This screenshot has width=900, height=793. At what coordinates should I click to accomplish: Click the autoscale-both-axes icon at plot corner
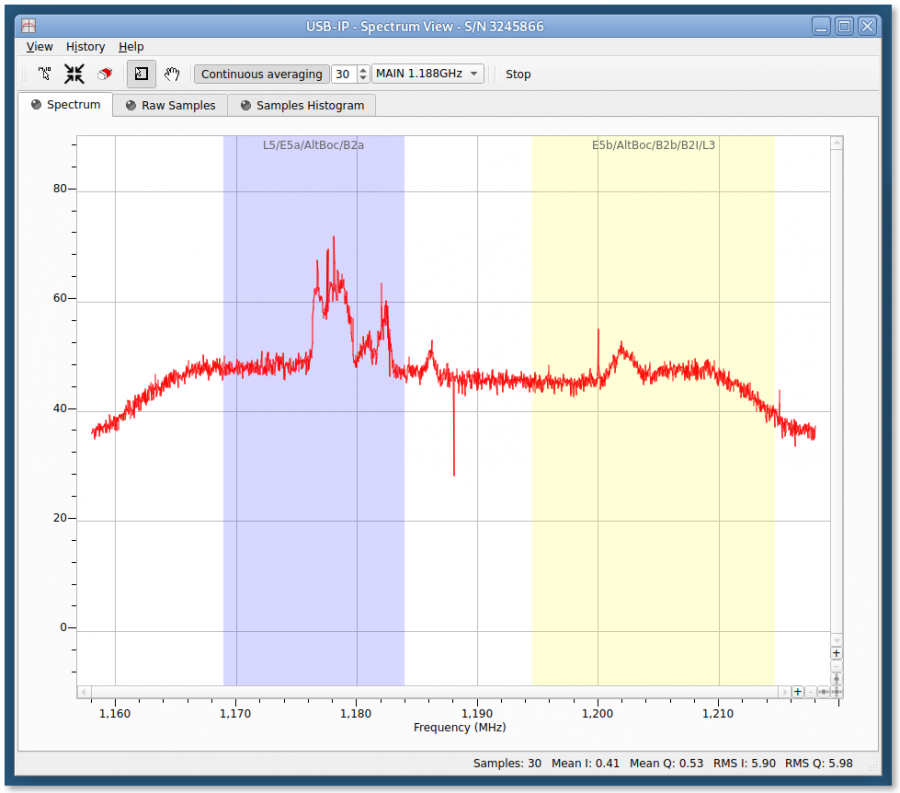pyautogui.click(x=836, y=691)
